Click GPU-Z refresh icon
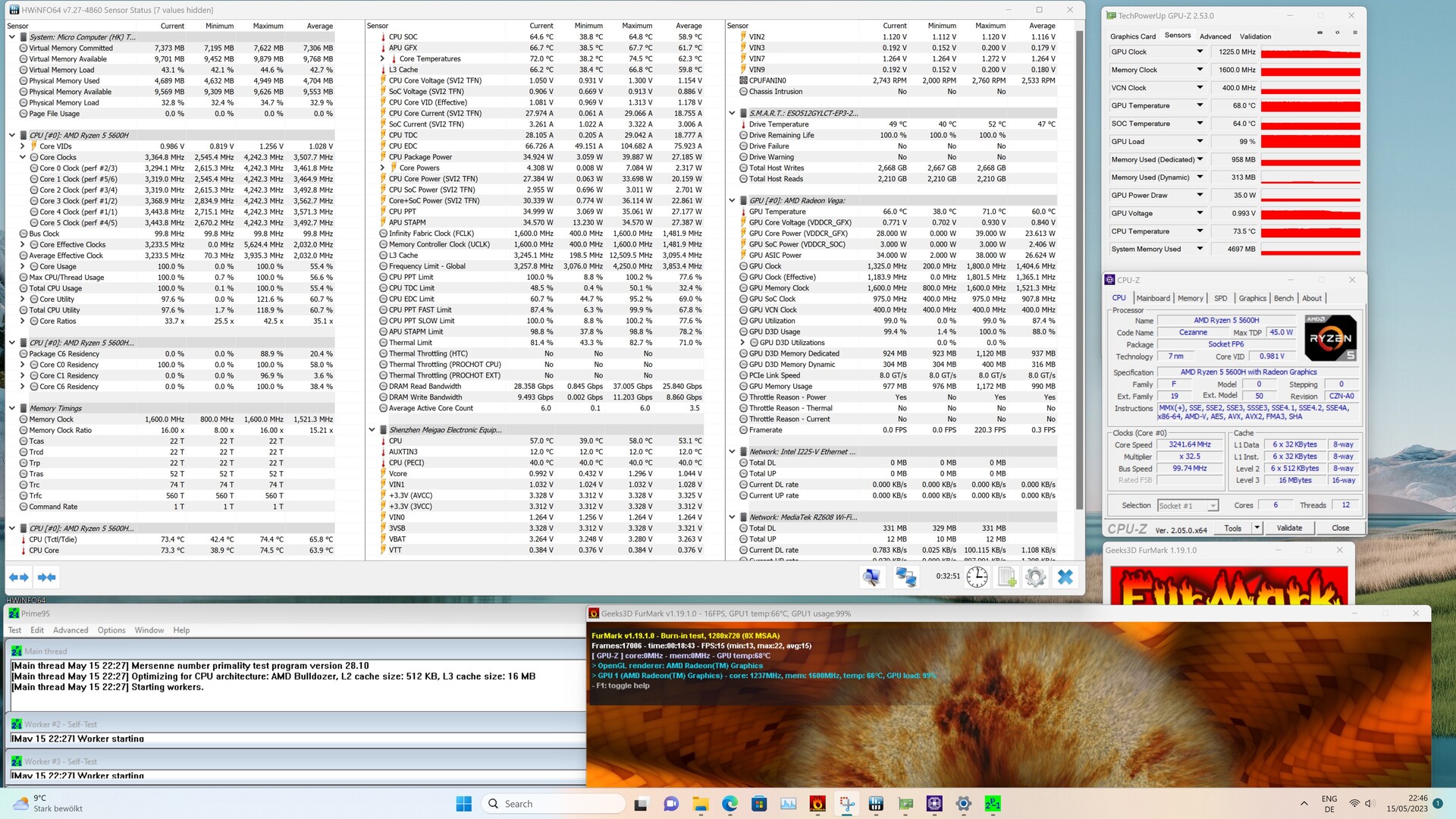The height and width of the screenshot is (819, 1456). (1337, 33)
